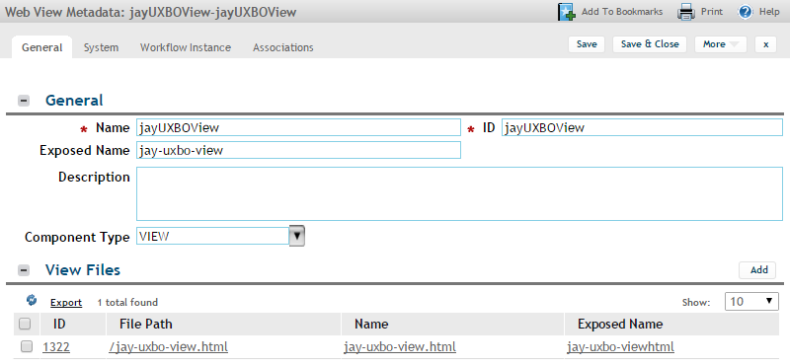Click the Exposed Name input field

(x=298, y=150)
